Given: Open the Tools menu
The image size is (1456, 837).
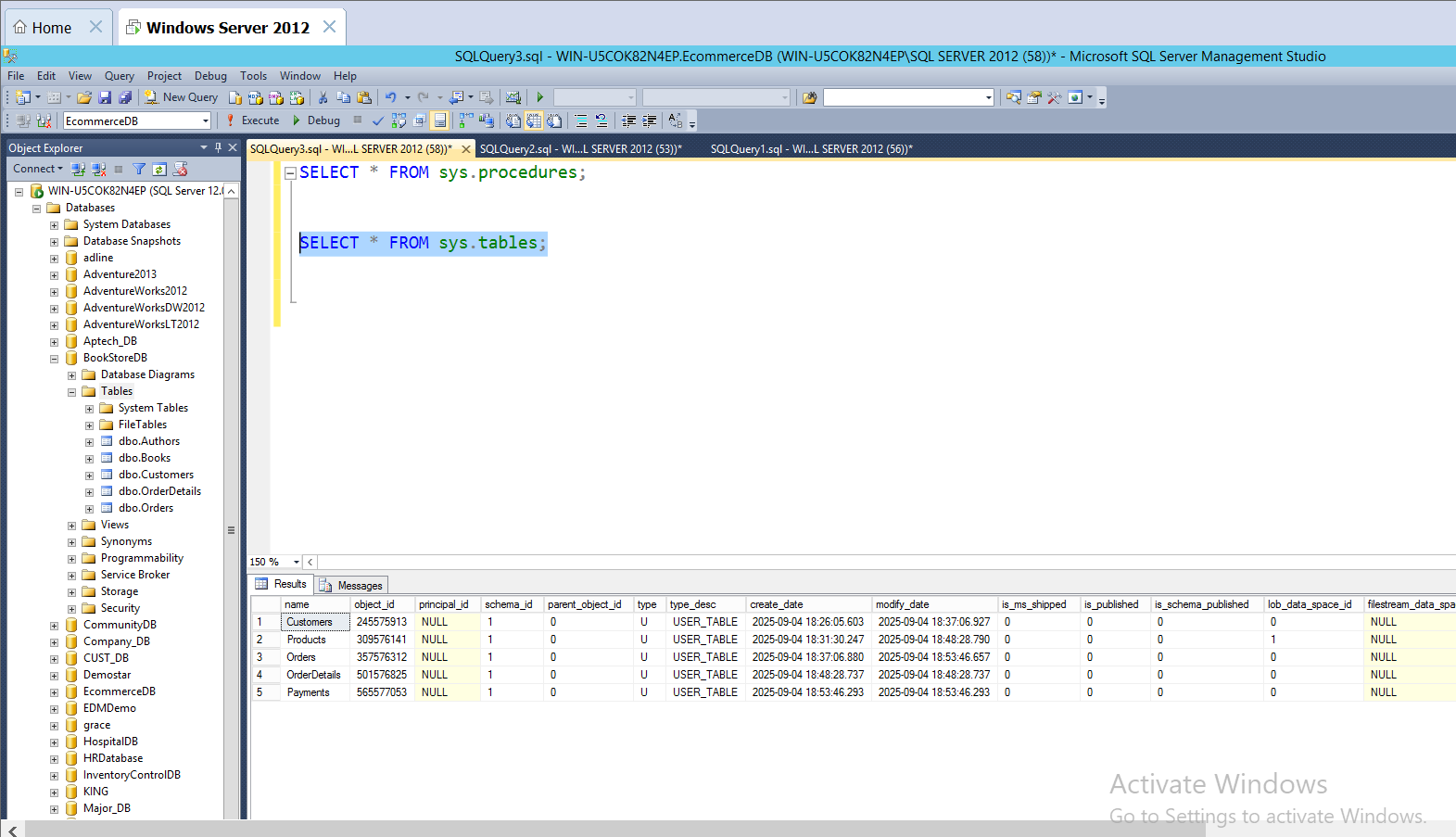Looking at the screenshot, I should 253,76.
